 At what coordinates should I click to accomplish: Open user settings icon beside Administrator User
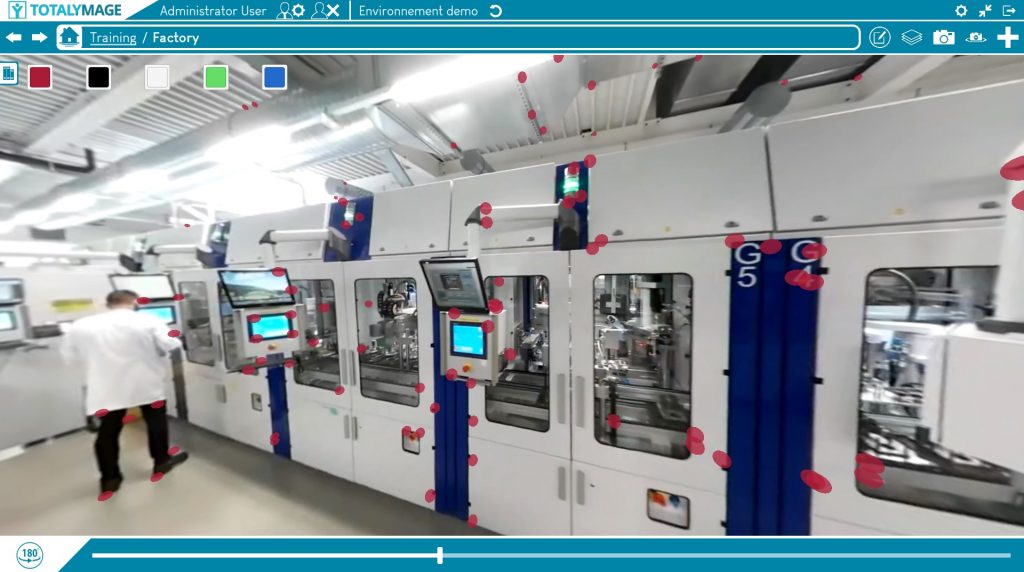[291, 10]
